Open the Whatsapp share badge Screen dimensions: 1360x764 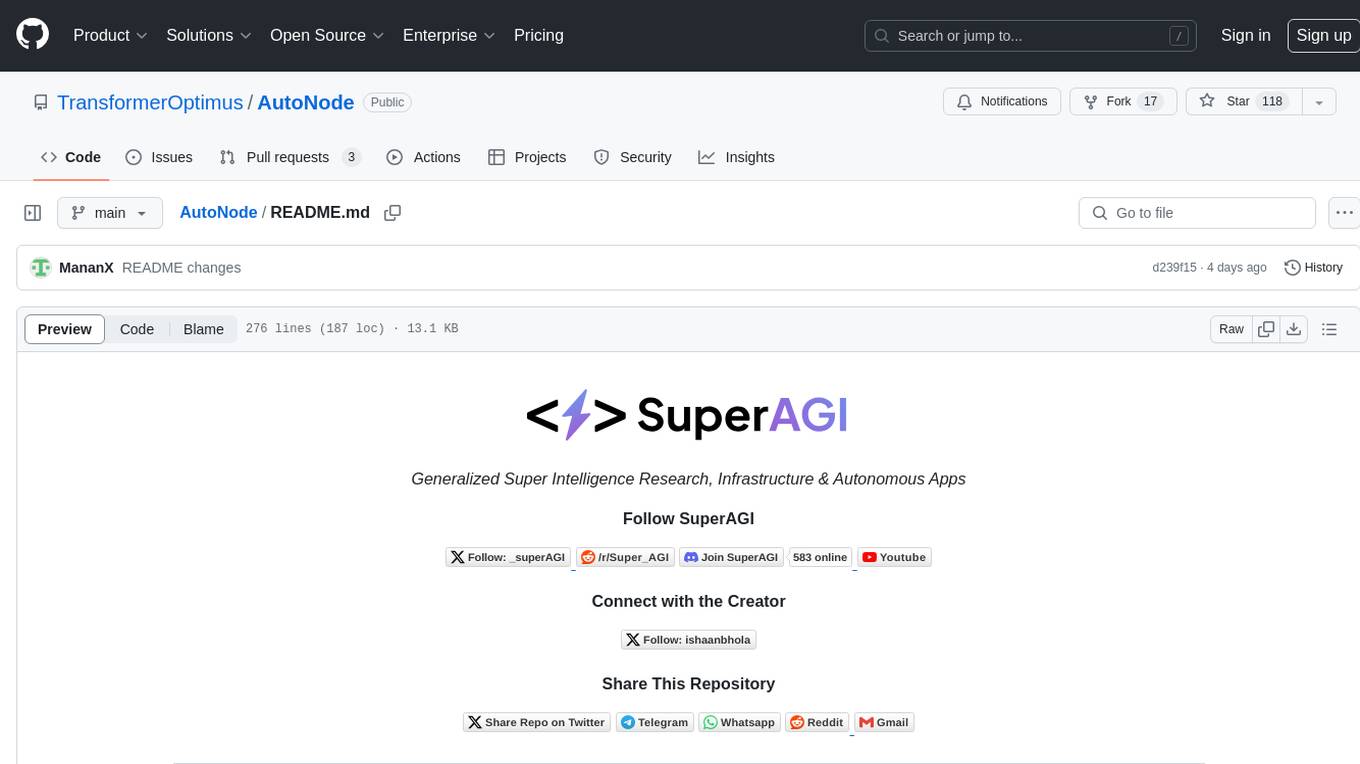point(739,722)
